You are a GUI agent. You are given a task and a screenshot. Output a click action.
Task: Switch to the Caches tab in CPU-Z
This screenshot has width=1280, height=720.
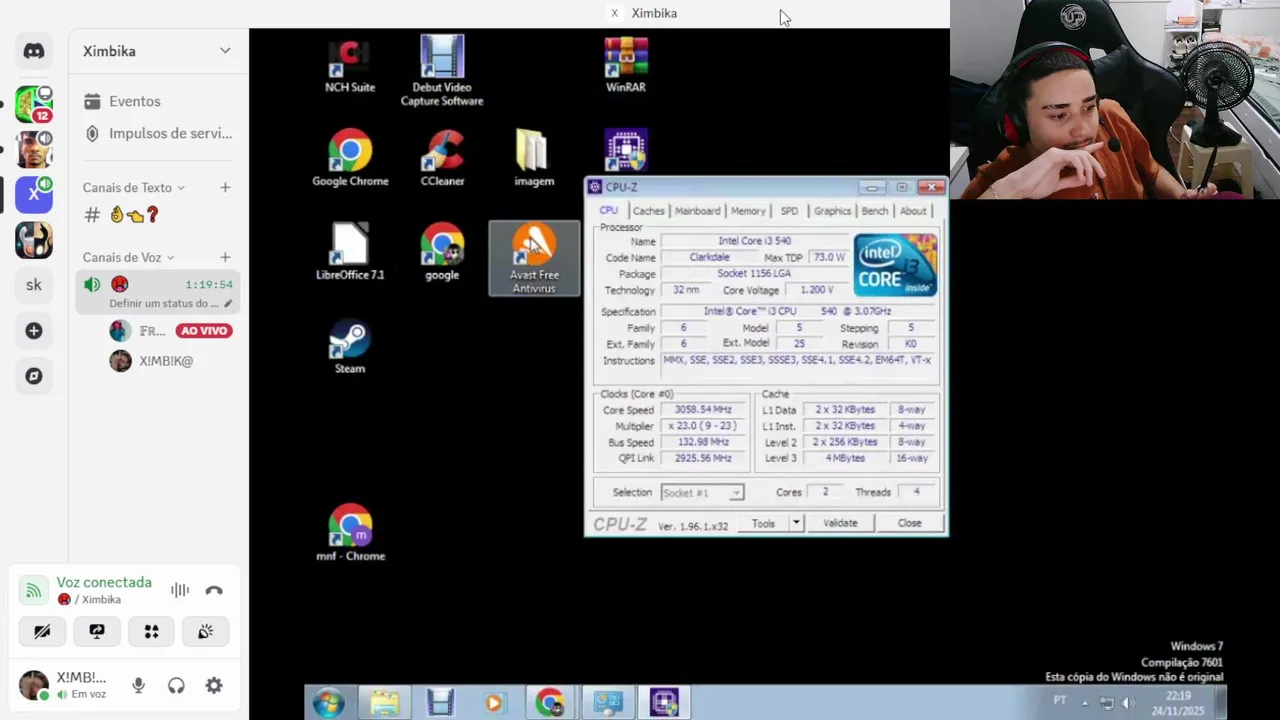648,211
